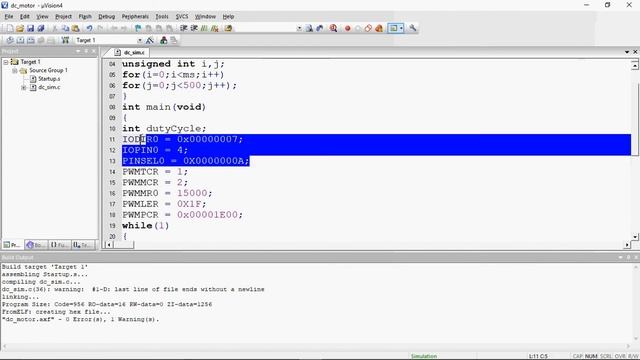Viewport: 640px width, 360px height.
Task: Open Build Output panel options arrow
Action: (x=620, y=257)
